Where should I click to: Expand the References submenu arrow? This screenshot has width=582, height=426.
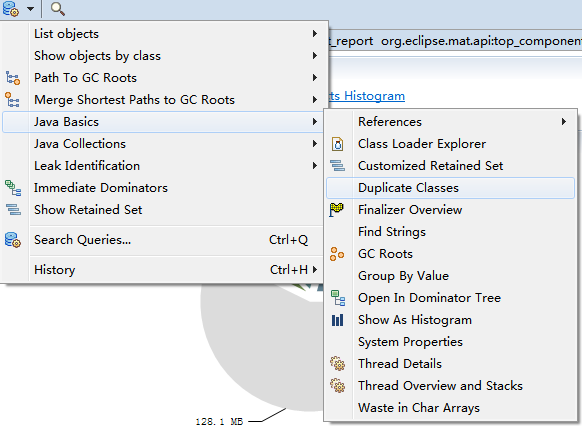(563, 122)
